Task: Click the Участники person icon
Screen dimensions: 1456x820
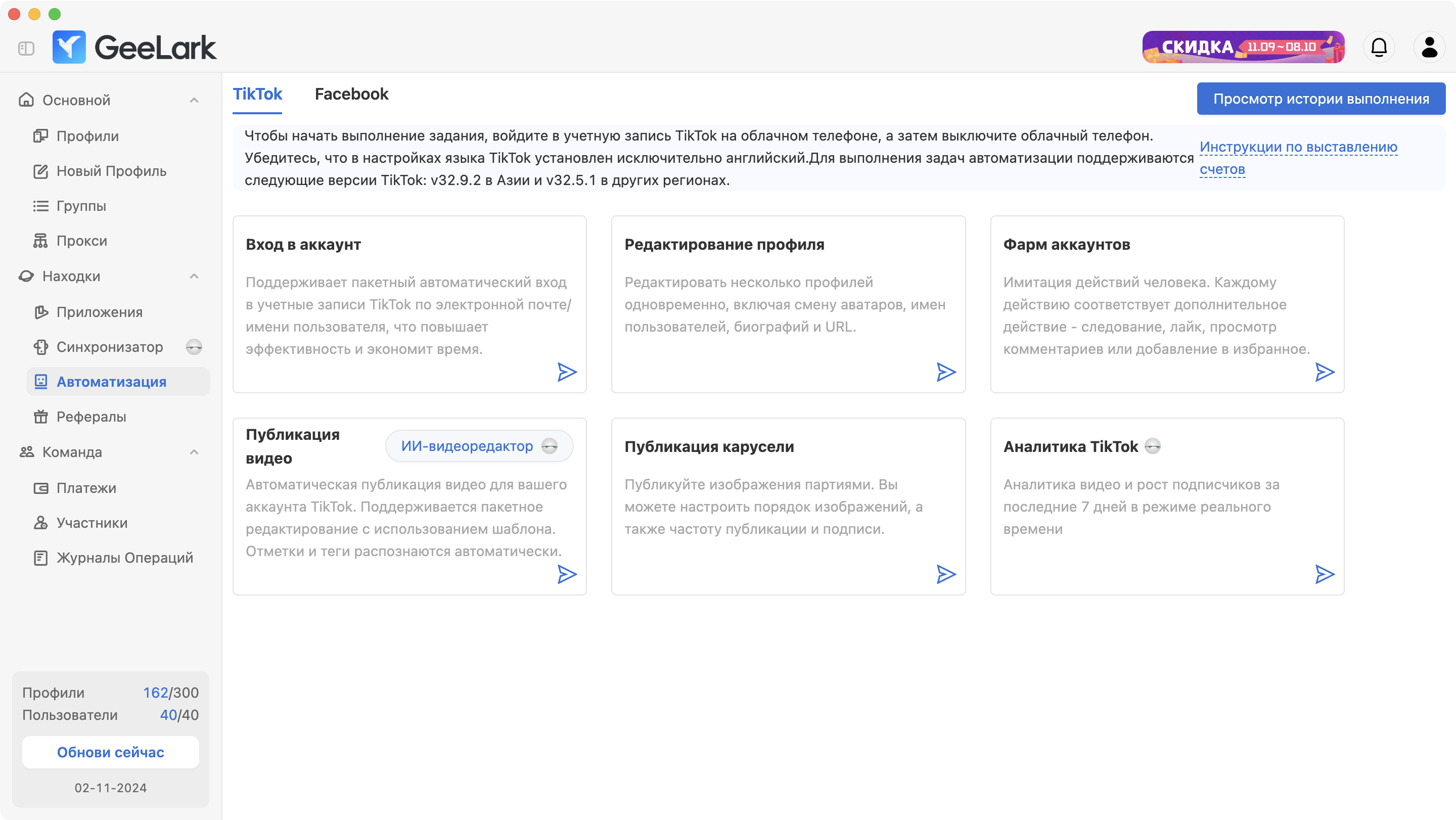Action: pyautogui.click(x=40, y=523)
